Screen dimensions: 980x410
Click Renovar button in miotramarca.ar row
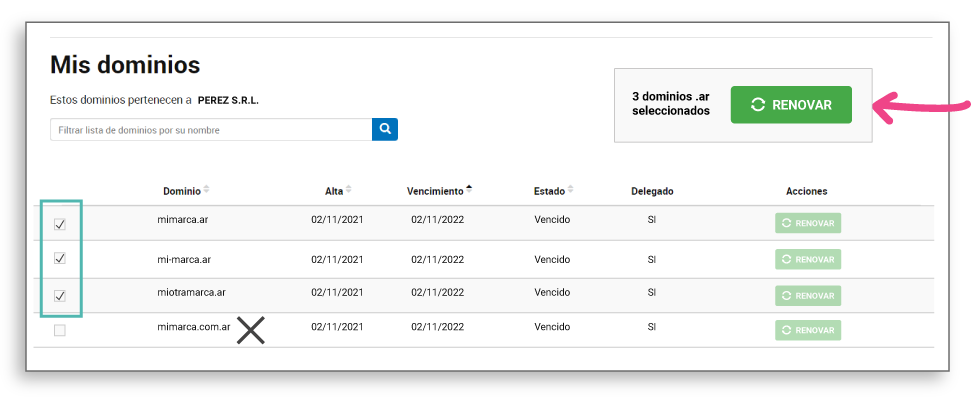807,295
